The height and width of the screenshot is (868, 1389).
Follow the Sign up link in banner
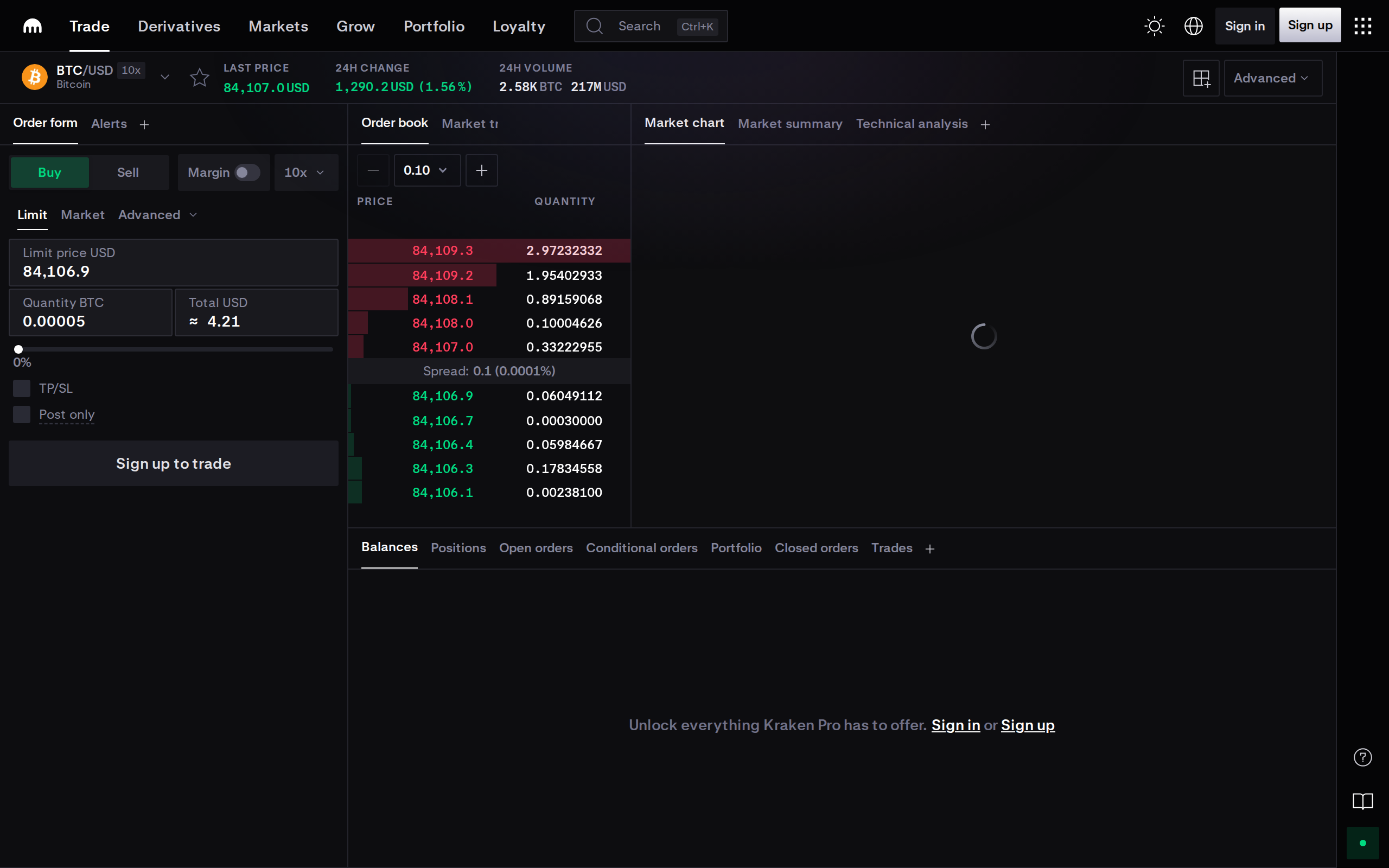pos(1028,726)
